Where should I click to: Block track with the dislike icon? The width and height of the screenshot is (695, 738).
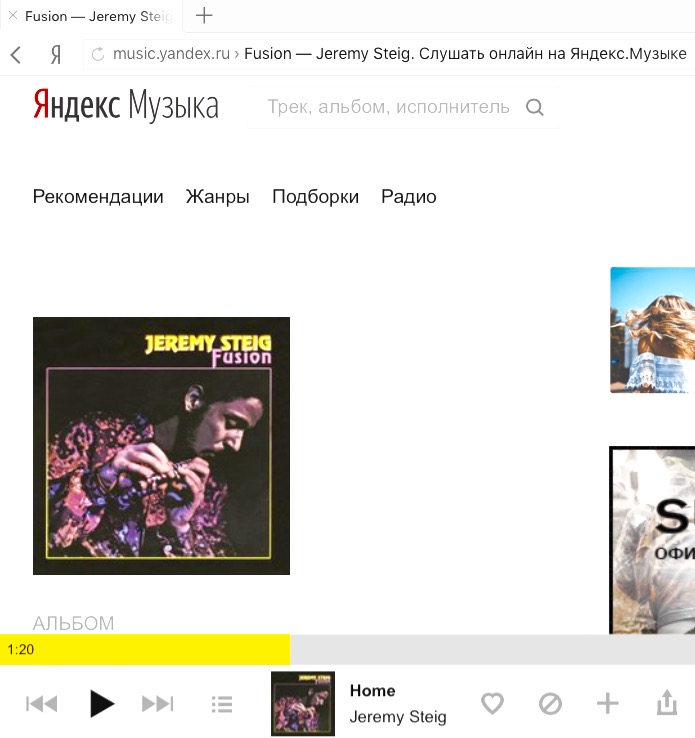click(x=550, y=704)
